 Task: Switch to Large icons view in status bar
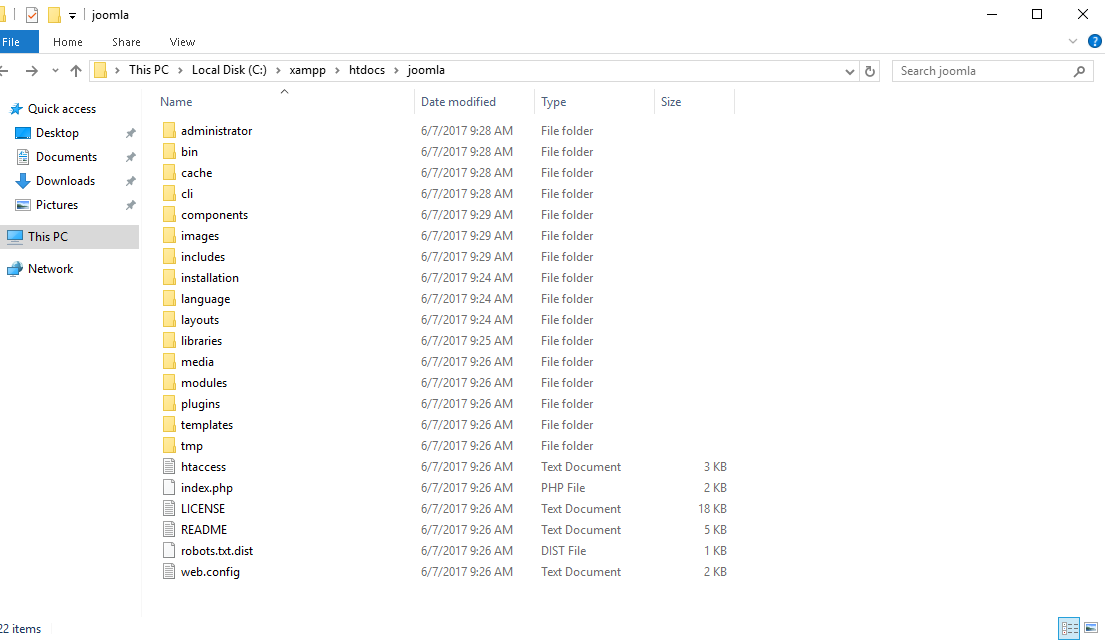tap(1091, 628)
